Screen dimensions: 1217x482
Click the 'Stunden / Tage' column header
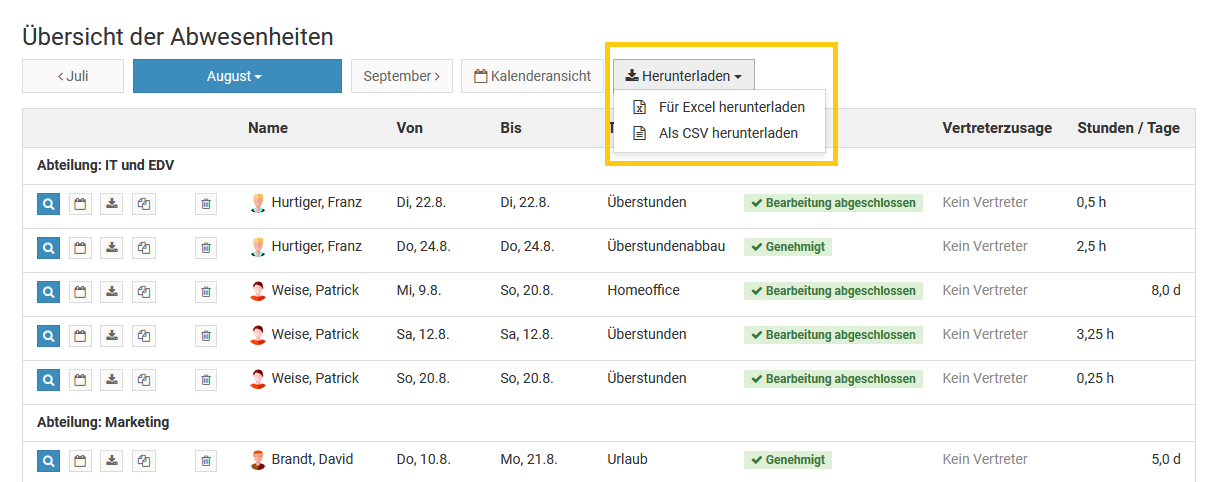pyautogui.click(x=1128, y=128)
